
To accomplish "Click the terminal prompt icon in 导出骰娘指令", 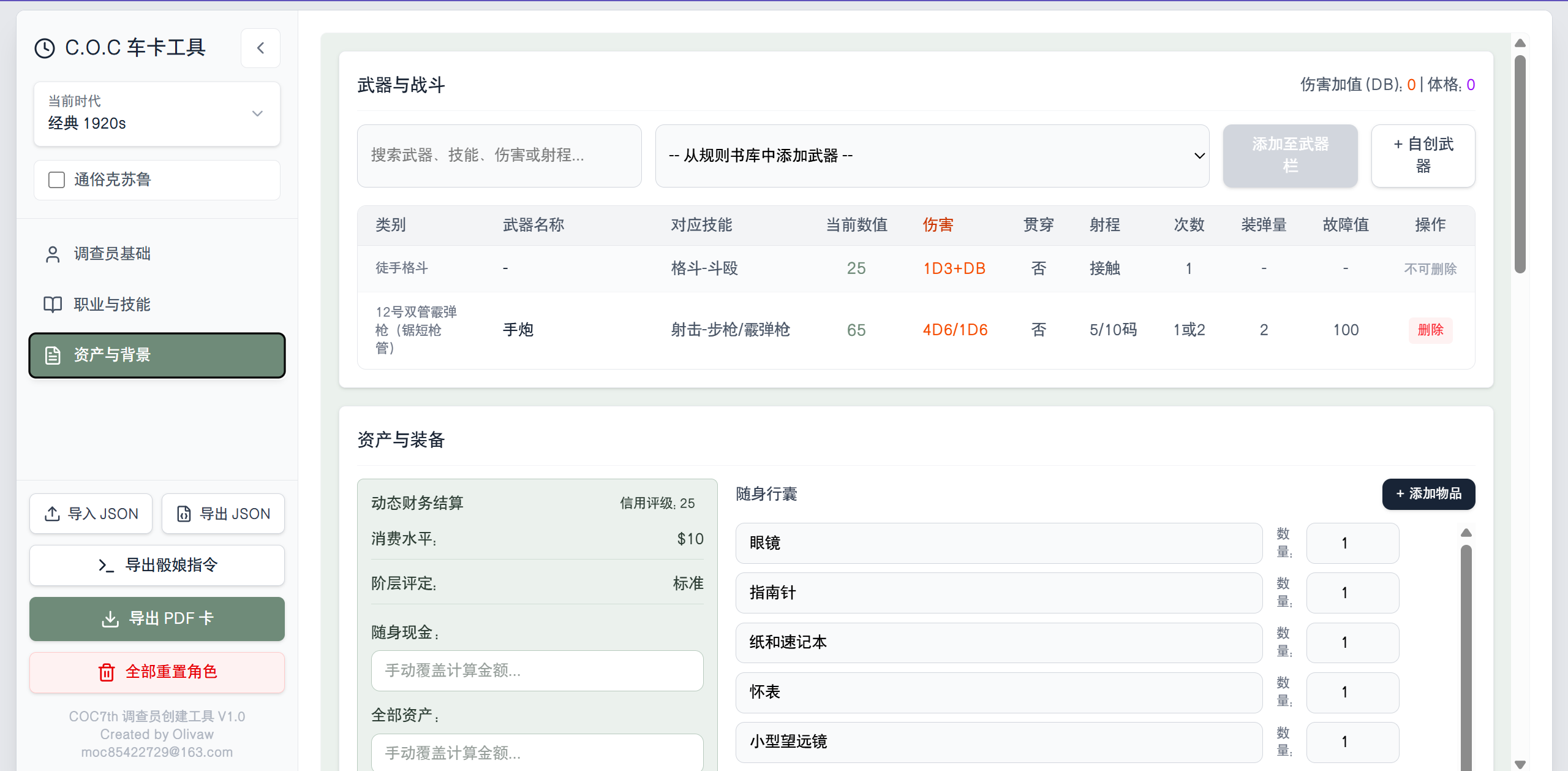I will click(x=106, y=565).
